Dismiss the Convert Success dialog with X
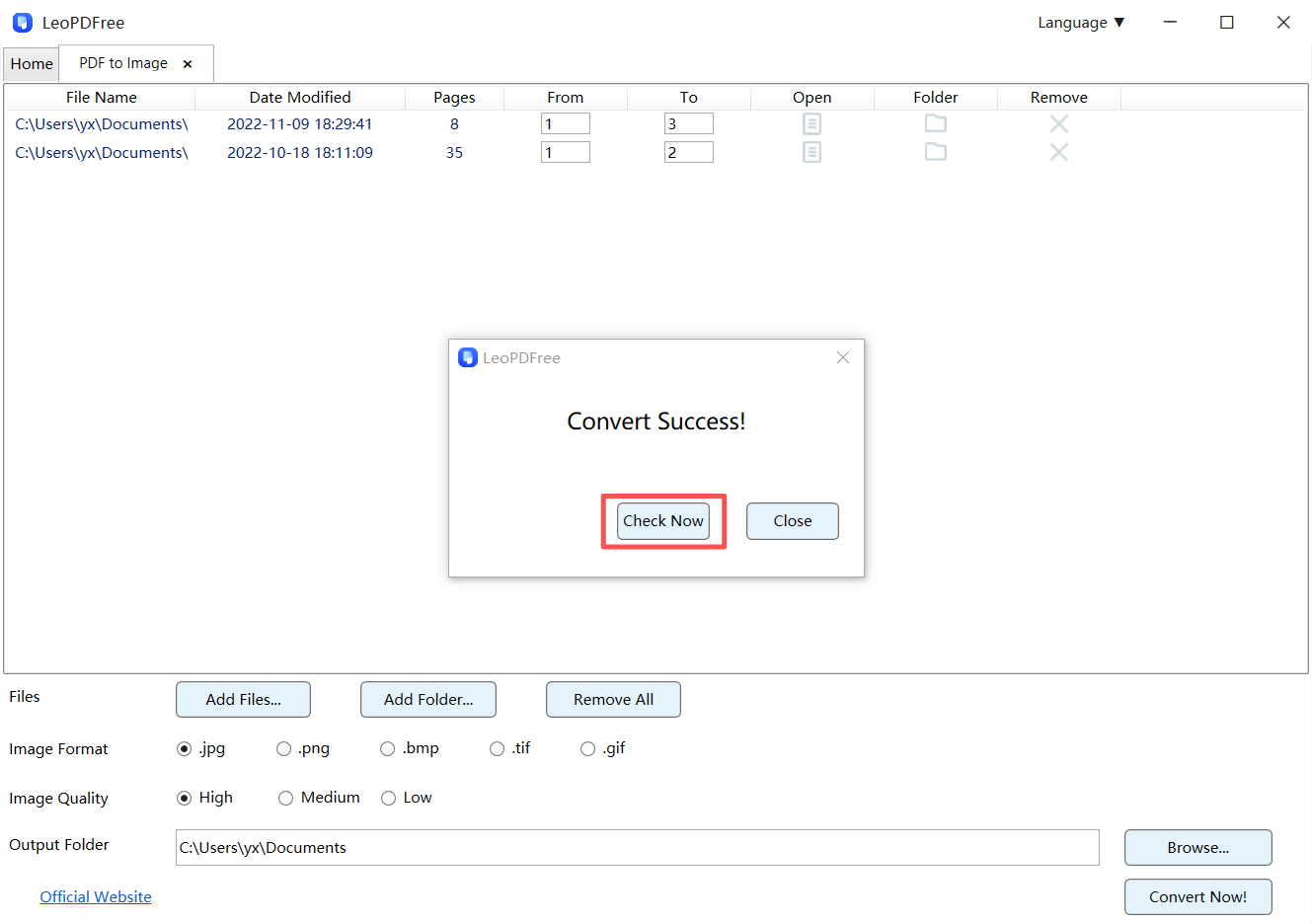 coord(843,357)
